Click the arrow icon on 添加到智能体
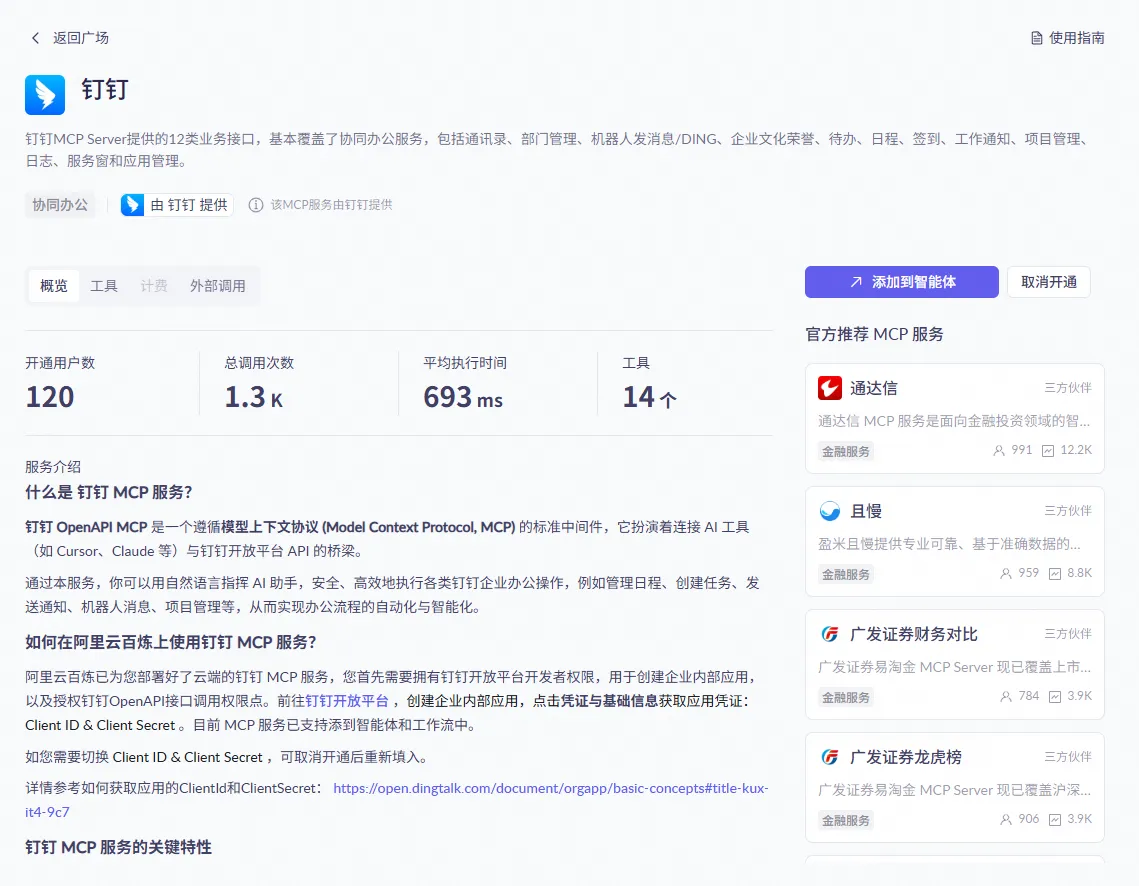The image size is (1139, 886). click(x=856, y=282)
